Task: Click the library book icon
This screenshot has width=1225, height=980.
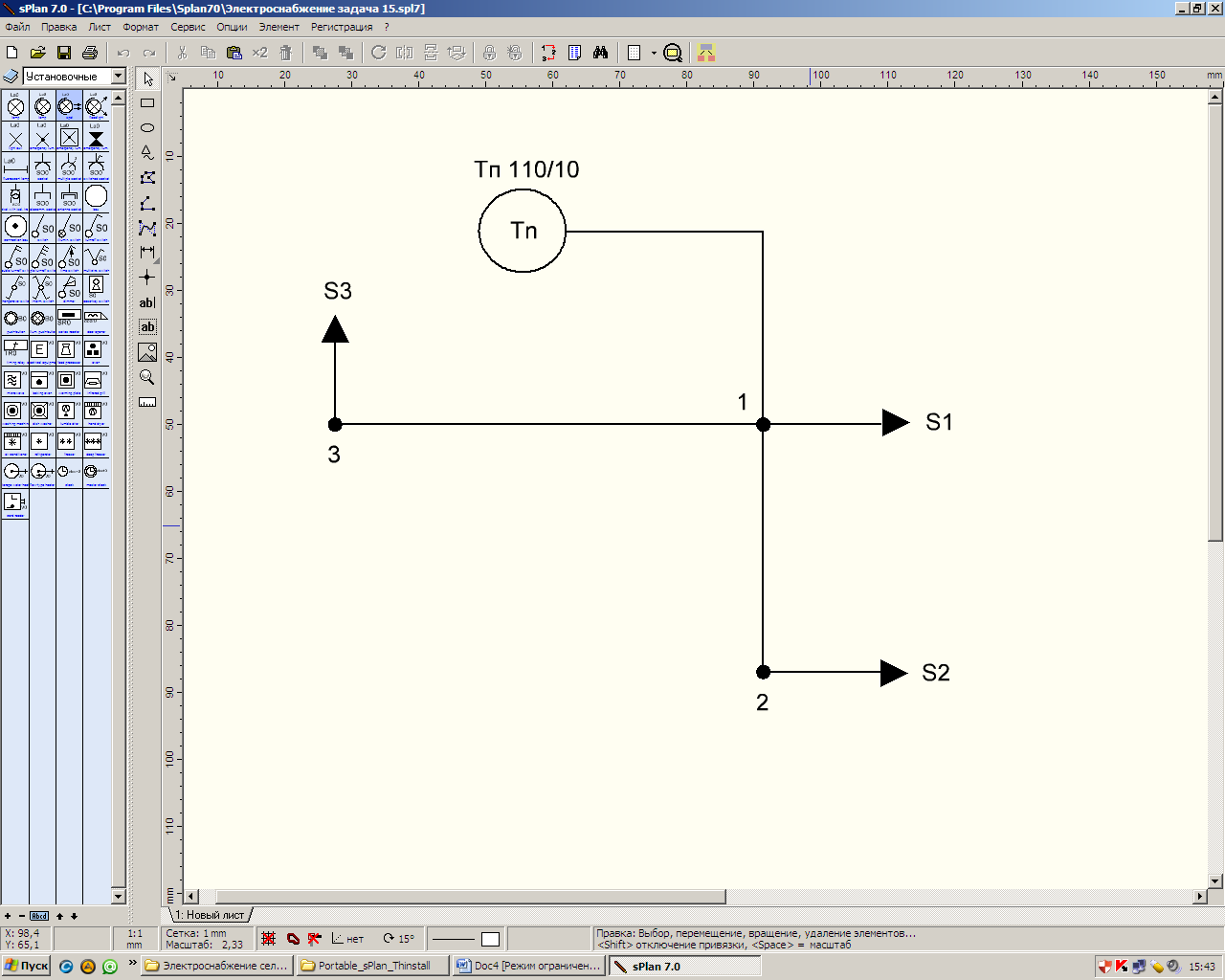Action: [11, 76]
